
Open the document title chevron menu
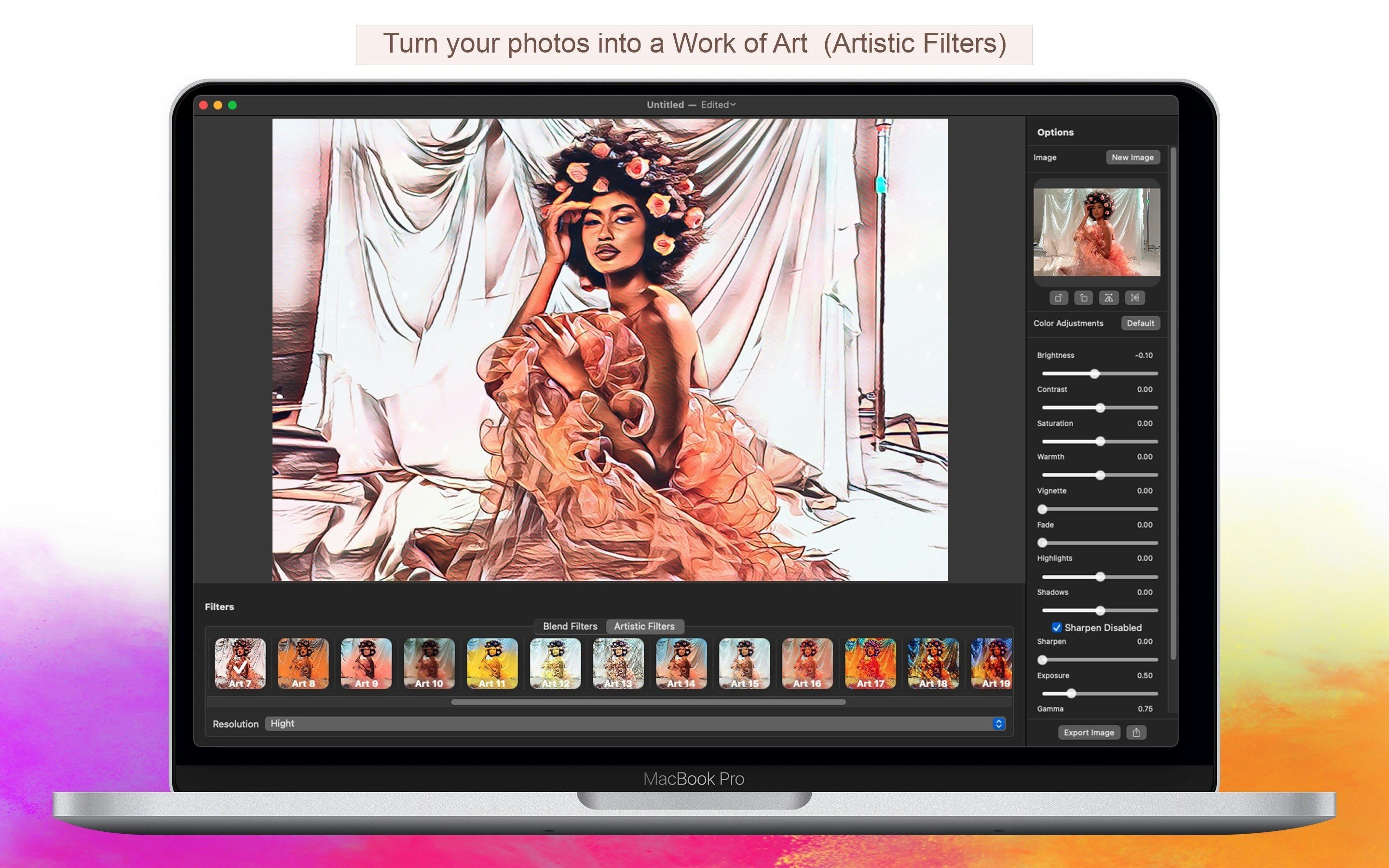coord(735,105)
